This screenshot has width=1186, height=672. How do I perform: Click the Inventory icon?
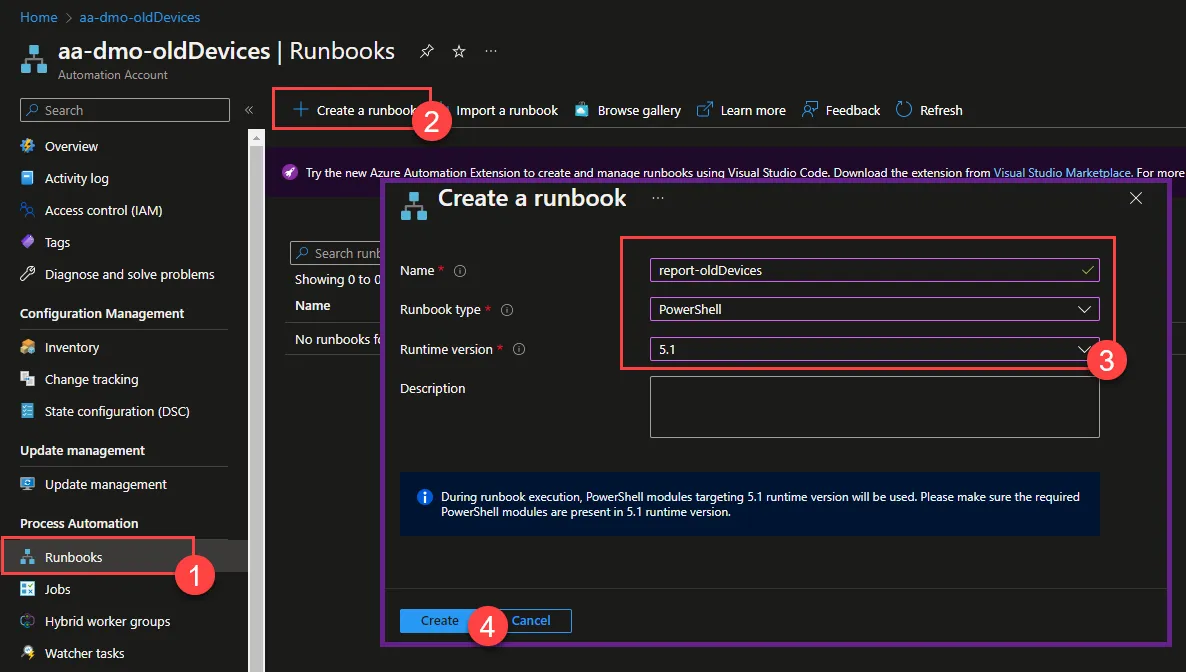pos(28,347)
